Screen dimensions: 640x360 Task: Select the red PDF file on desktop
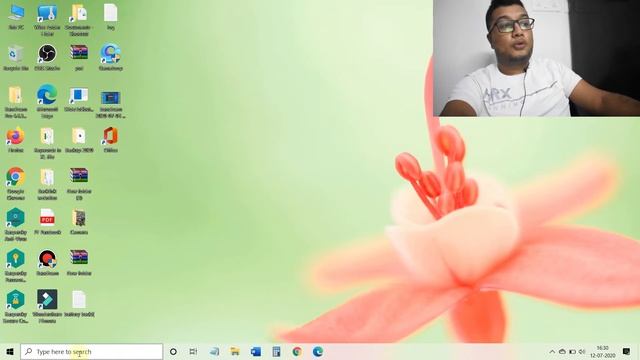pyautogui.click(x=47, y=222)
